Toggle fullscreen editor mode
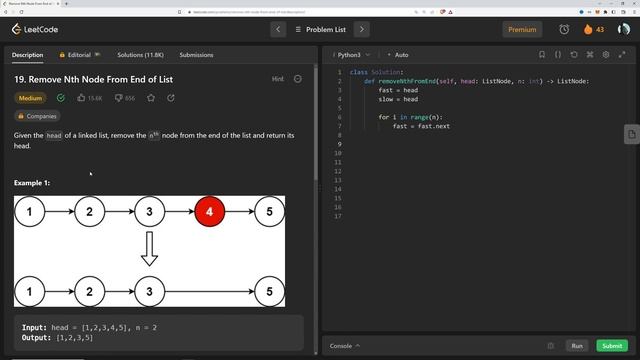640x360 pixels. pos(622,54)
